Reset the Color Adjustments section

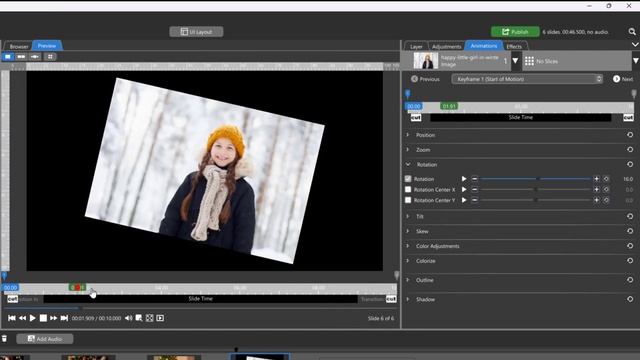point(630,246)
